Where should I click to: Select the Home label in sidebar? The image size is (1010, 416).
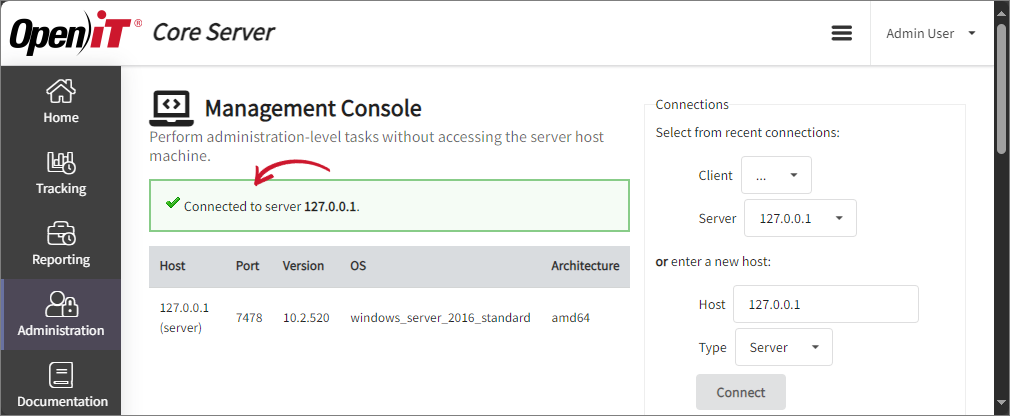[61, 118]
